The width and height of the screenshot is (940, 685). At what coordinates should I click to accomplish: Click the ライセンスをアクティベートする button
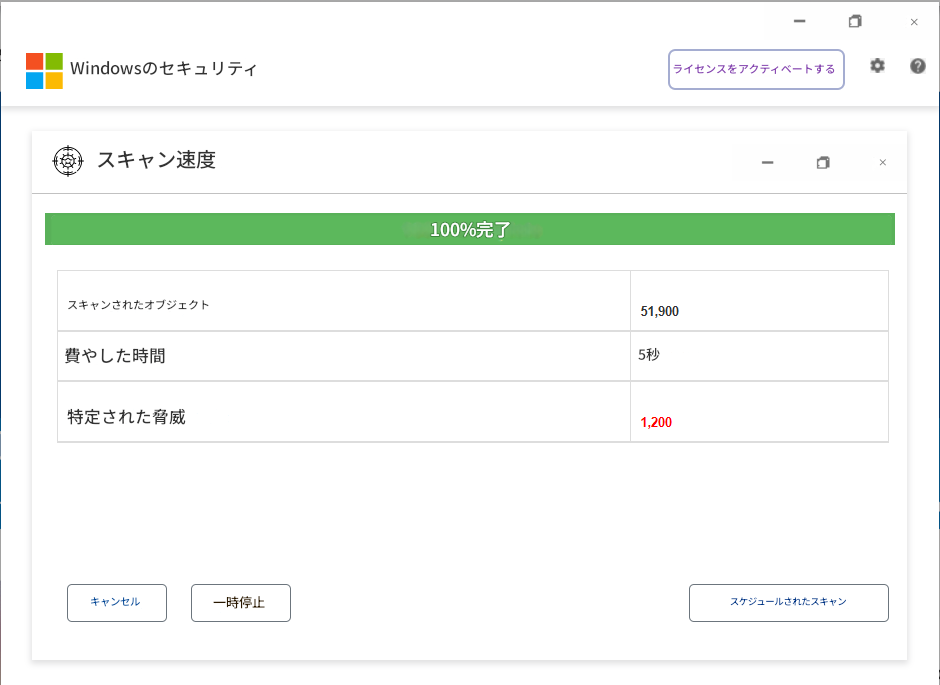756,70
